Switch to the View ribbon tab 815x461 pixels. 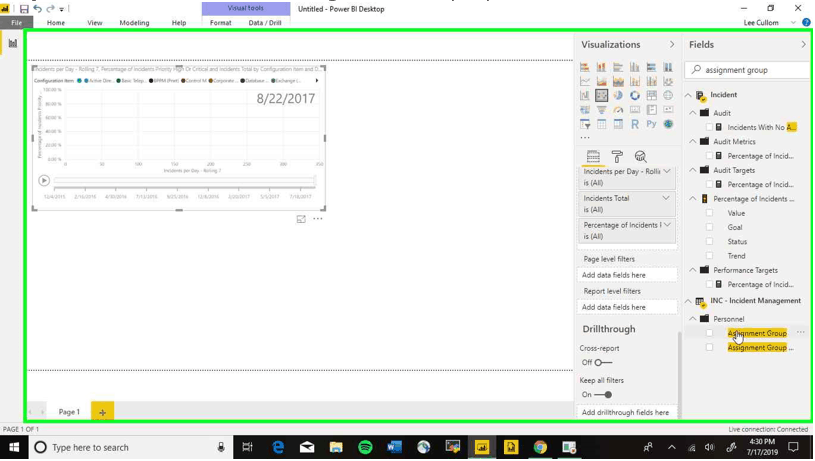[95, 23]
